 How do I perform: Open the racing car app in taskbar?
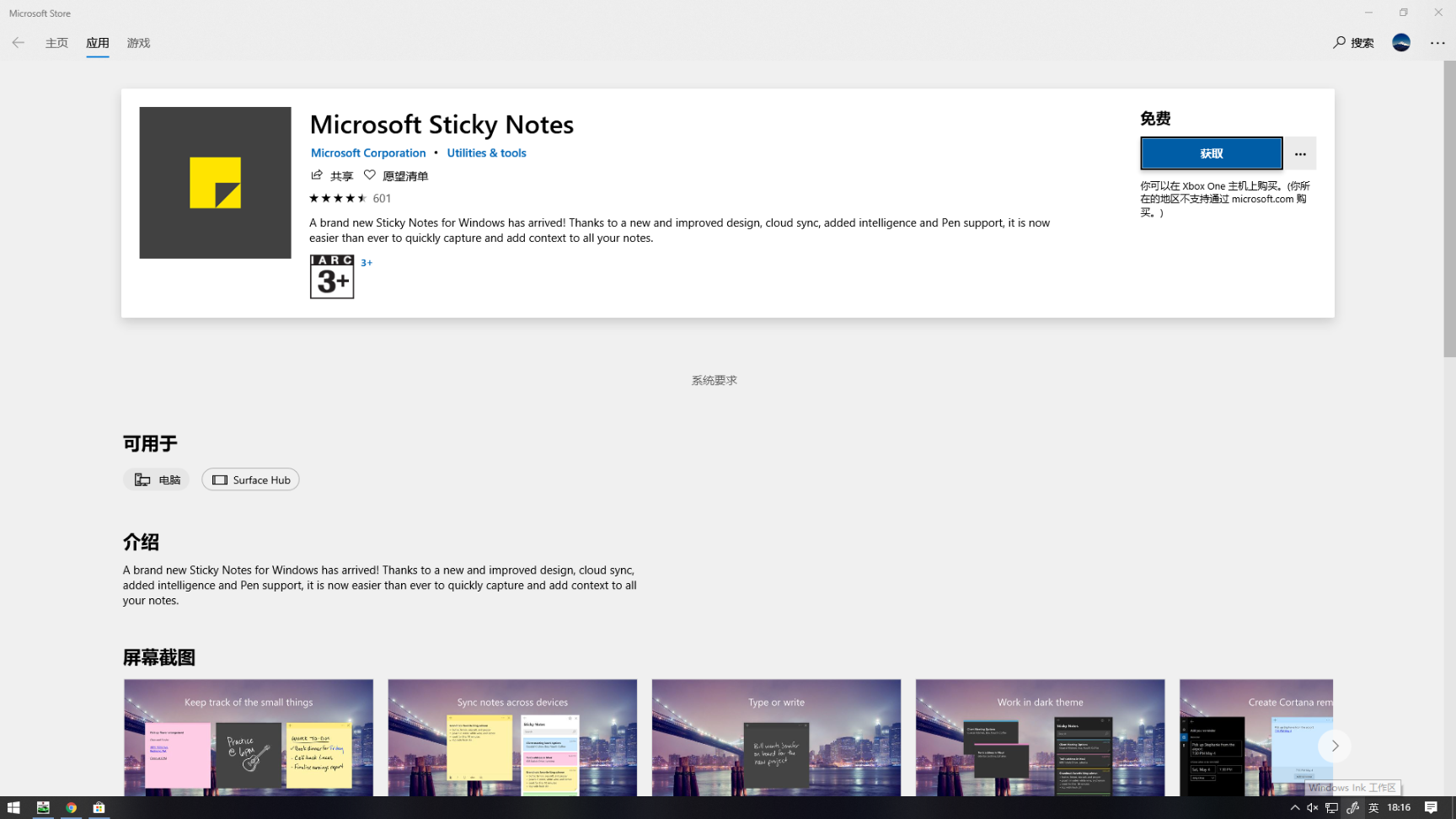(43, 807)
